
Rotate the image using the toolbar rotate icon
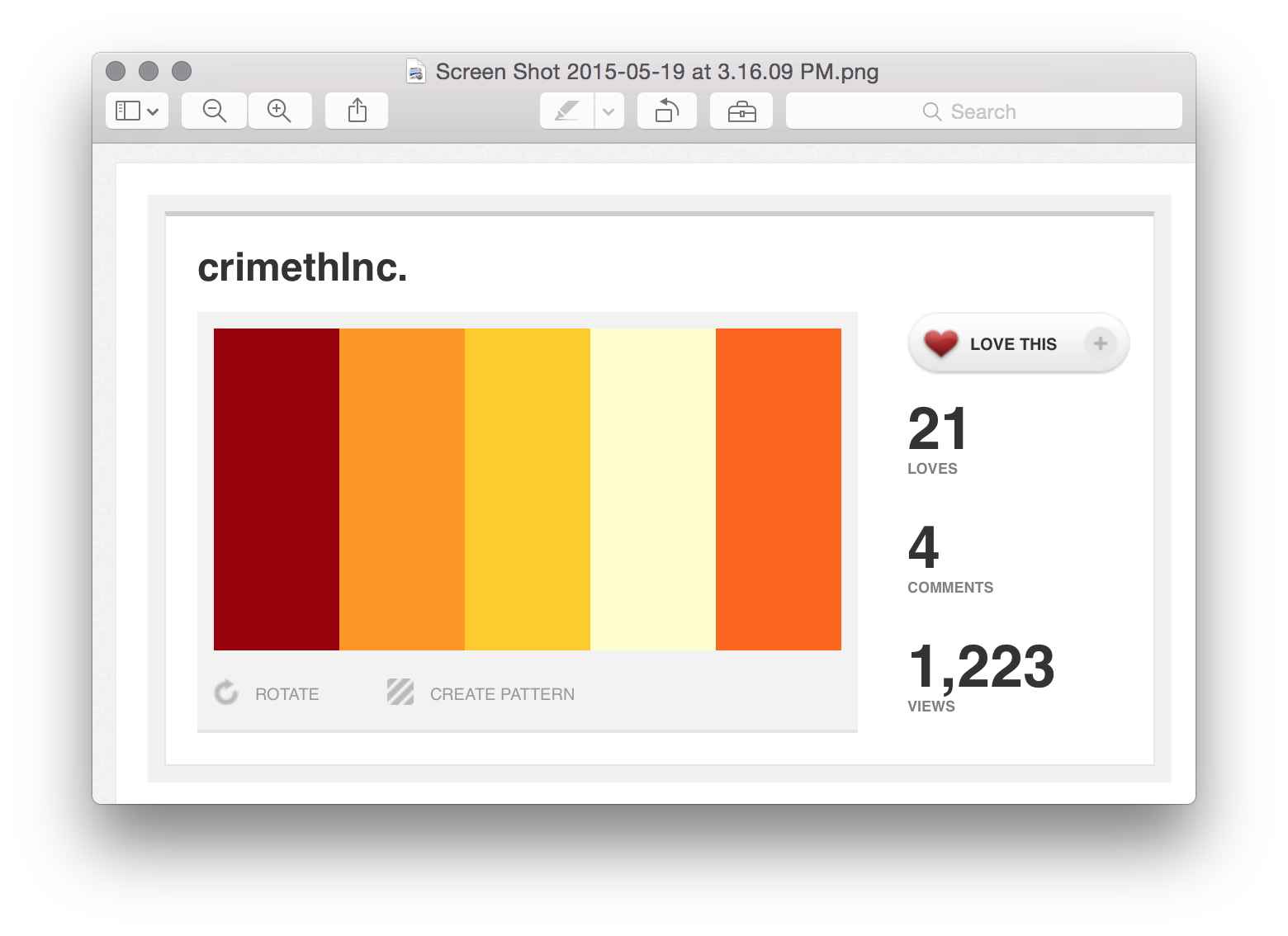666,111
